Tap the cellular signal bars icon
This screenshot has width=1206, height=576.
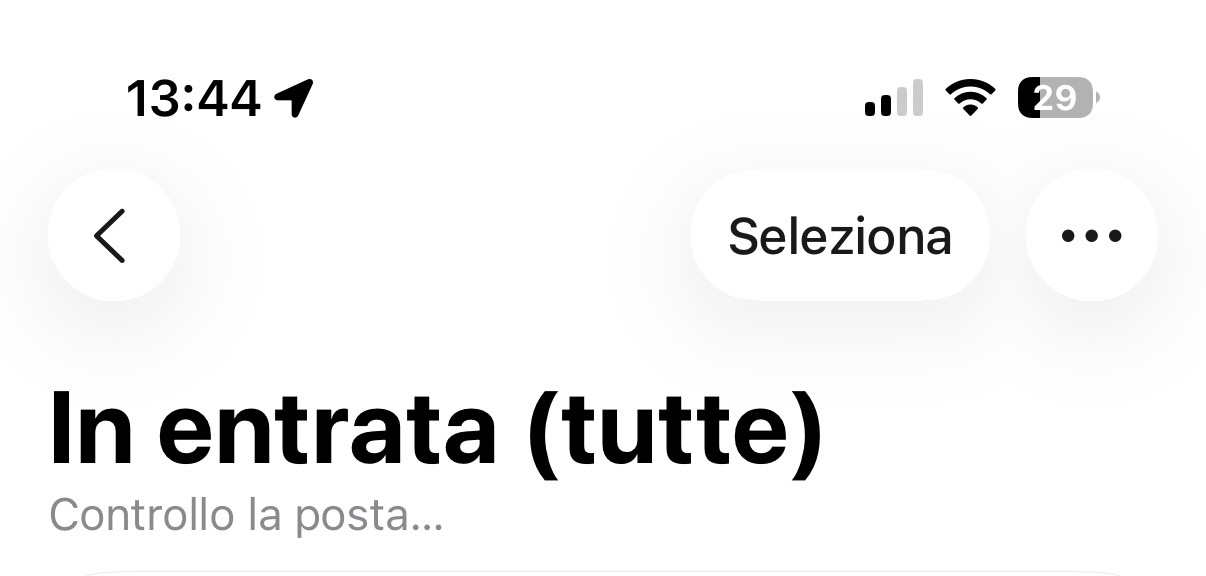(893, 99)
